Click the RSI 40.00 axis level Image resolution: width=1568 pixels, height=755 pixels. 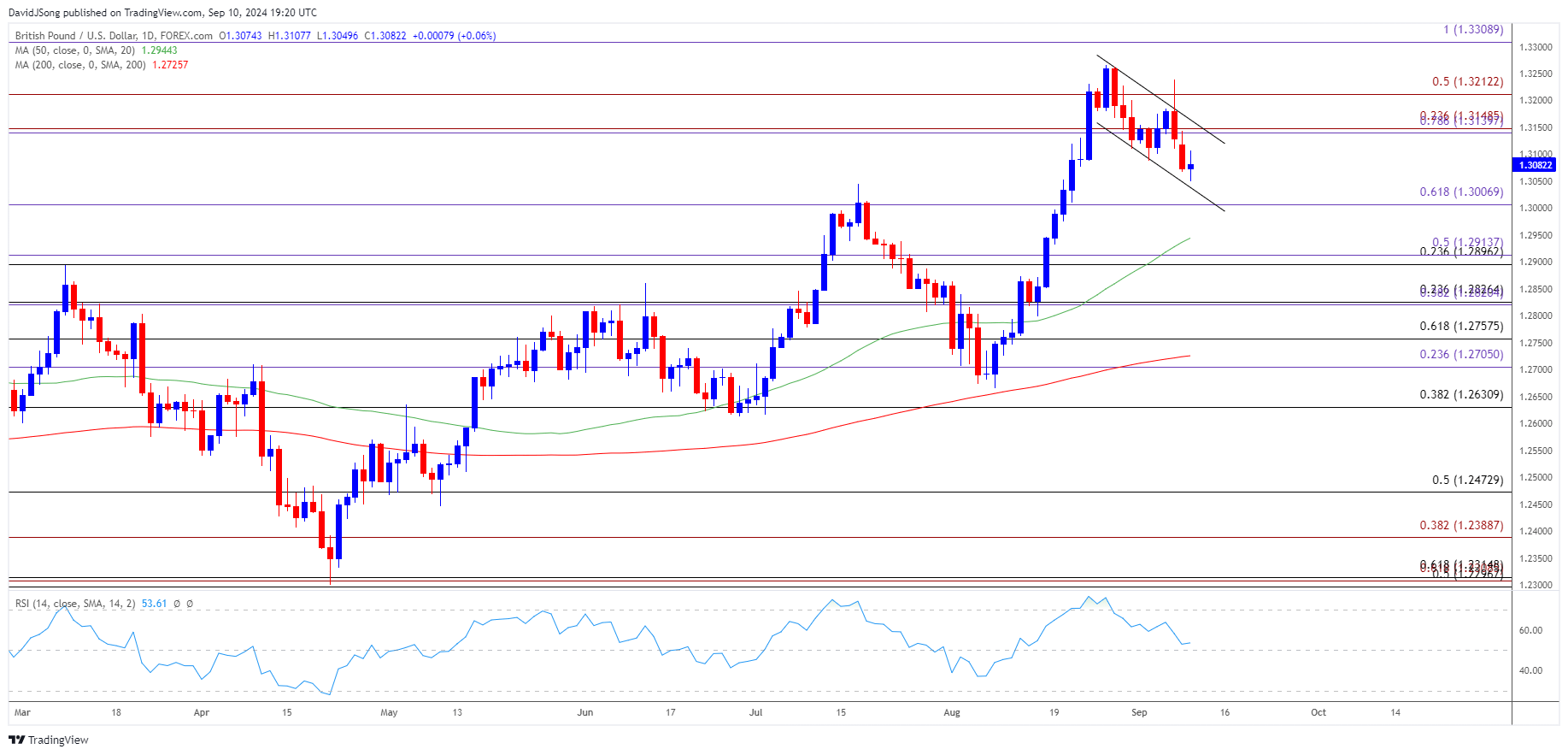pos(1530,671)
